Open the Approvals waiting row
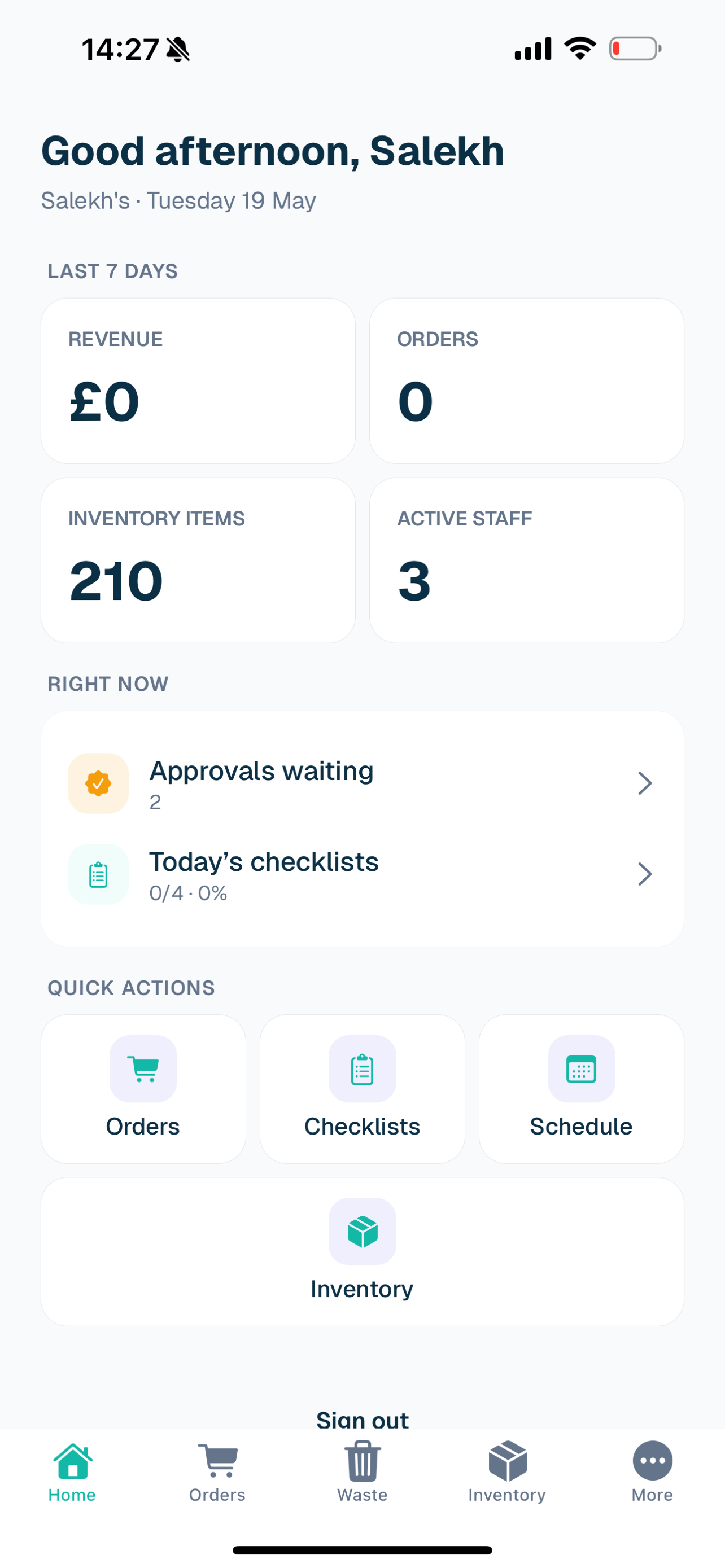Viewport: 725px width, 1568px height. pos(362,783)
